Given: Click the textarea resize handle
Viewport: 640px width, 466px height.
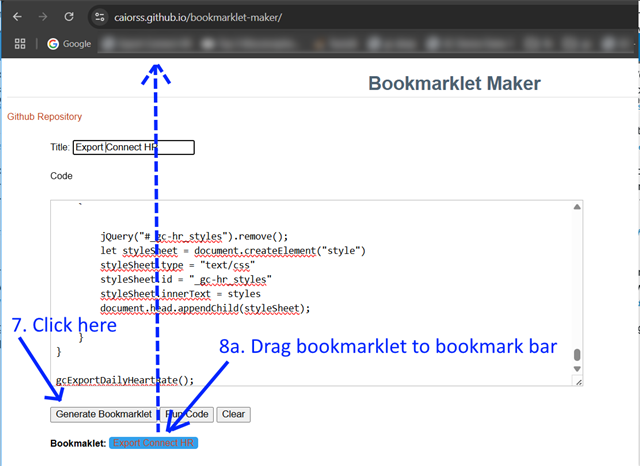Looking at the screenshot, I should (x=577, y=381).
